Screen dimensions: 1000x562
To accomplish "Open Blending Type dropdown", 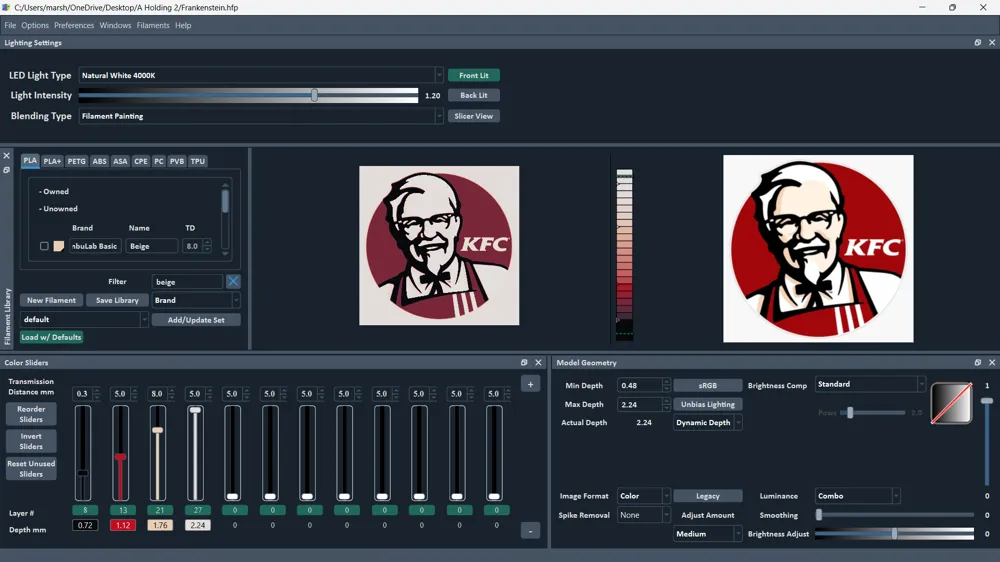I will pos(261,116).
